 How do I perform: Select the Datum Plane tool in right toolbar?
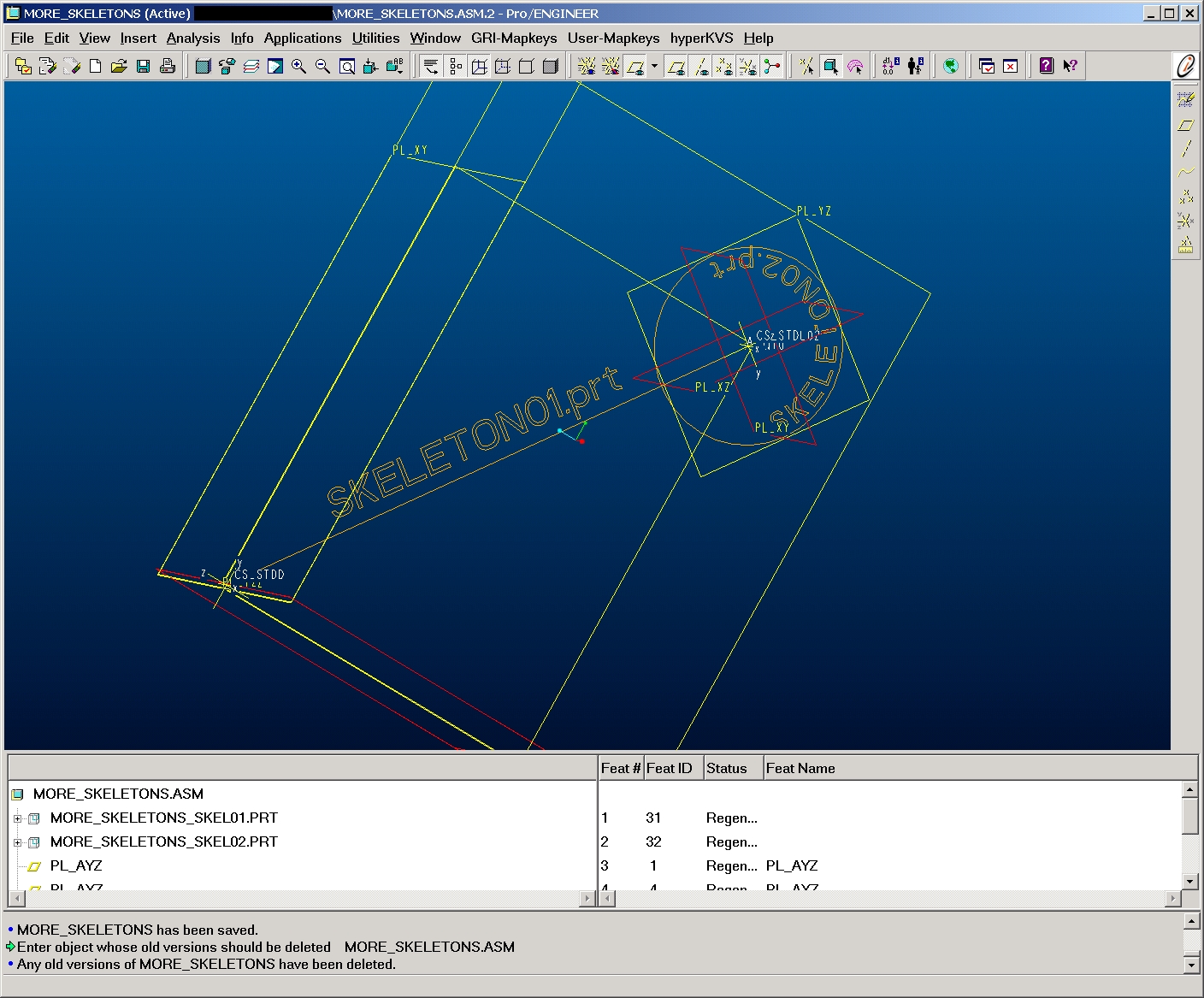[1185, 125]
